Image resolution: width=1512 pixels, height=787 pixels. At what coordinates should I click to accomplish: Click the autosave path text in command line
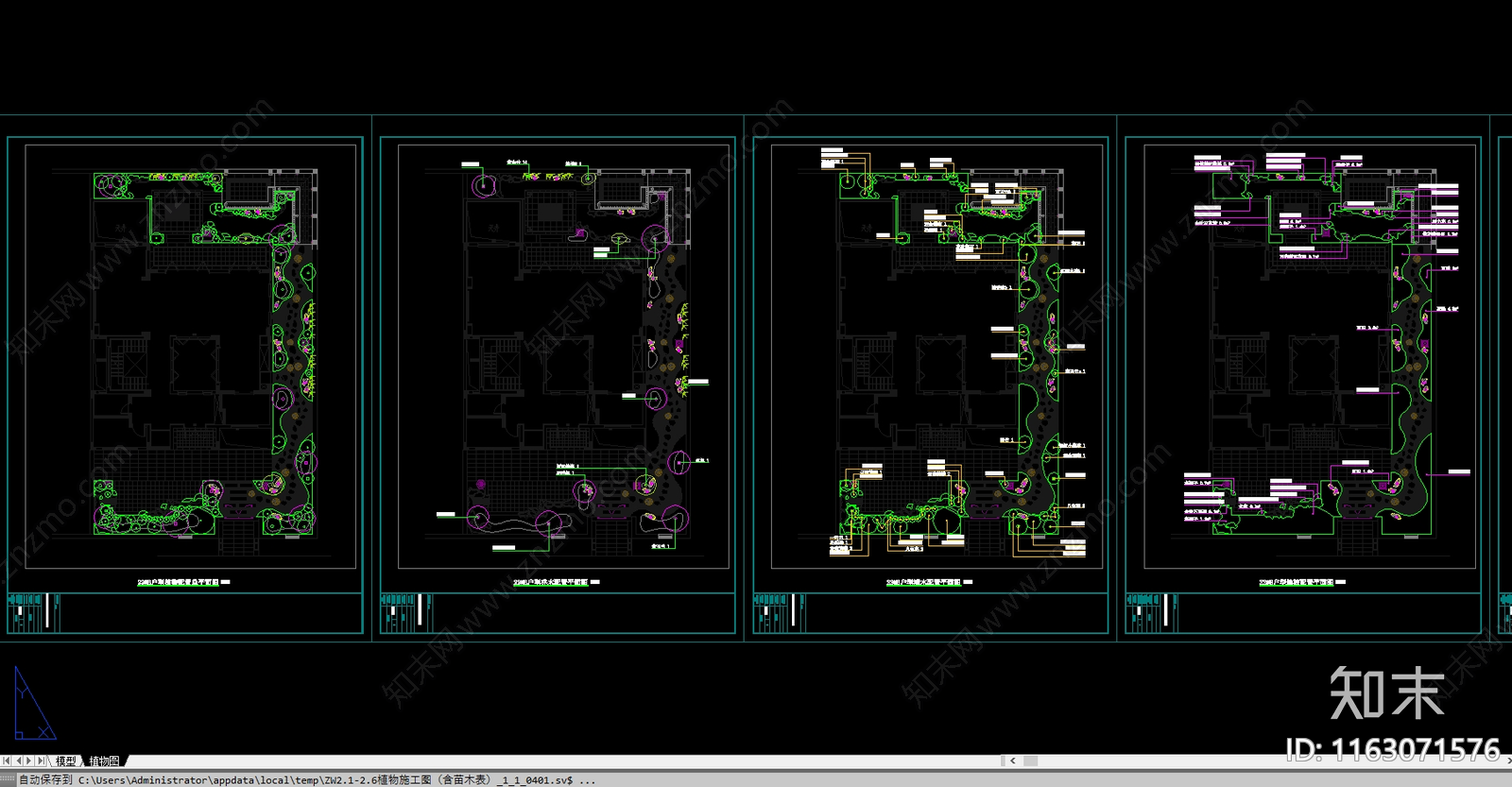pyautogui.click(x=307, y=779)
